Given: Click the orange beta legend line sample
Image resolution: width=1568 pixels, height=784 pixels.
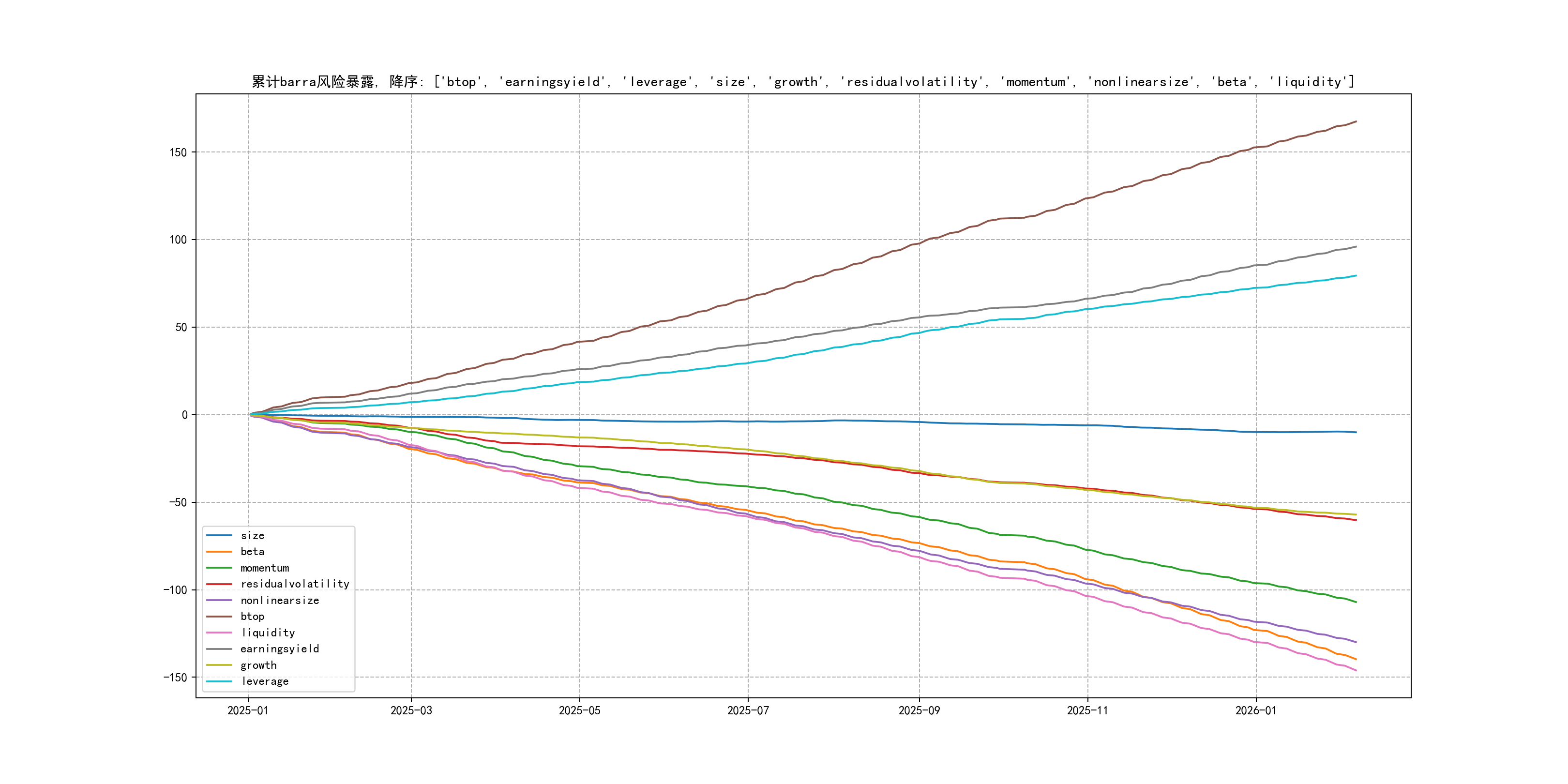Looking at the screenshot, I should [x=219, y=552].
